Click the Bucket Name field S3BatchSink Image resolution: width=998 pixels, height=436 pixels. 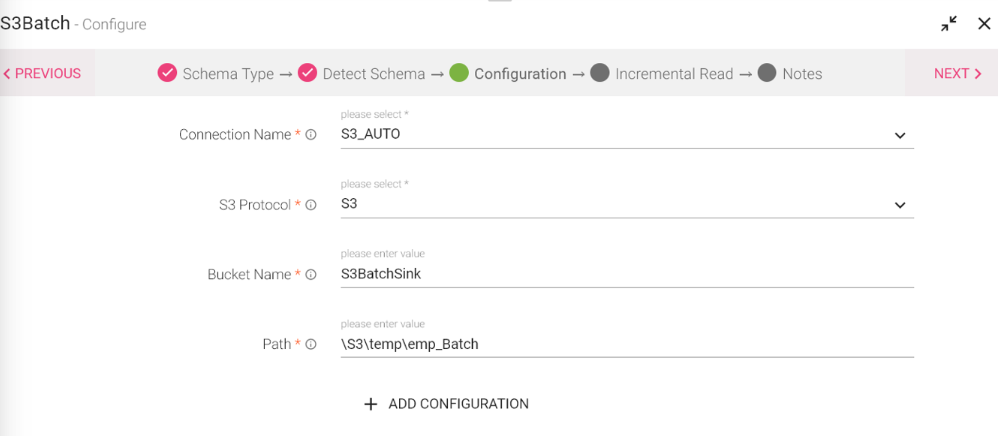(627, 274)
